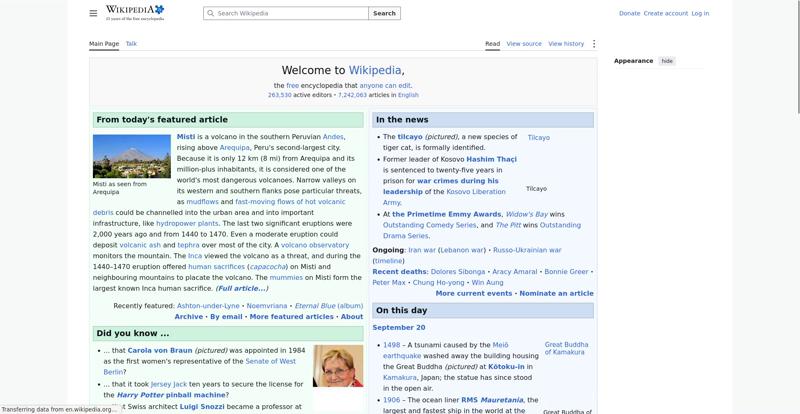The image size is (800, 414).
Task: Switch to the Main Page tab
Action: [104, 44]
